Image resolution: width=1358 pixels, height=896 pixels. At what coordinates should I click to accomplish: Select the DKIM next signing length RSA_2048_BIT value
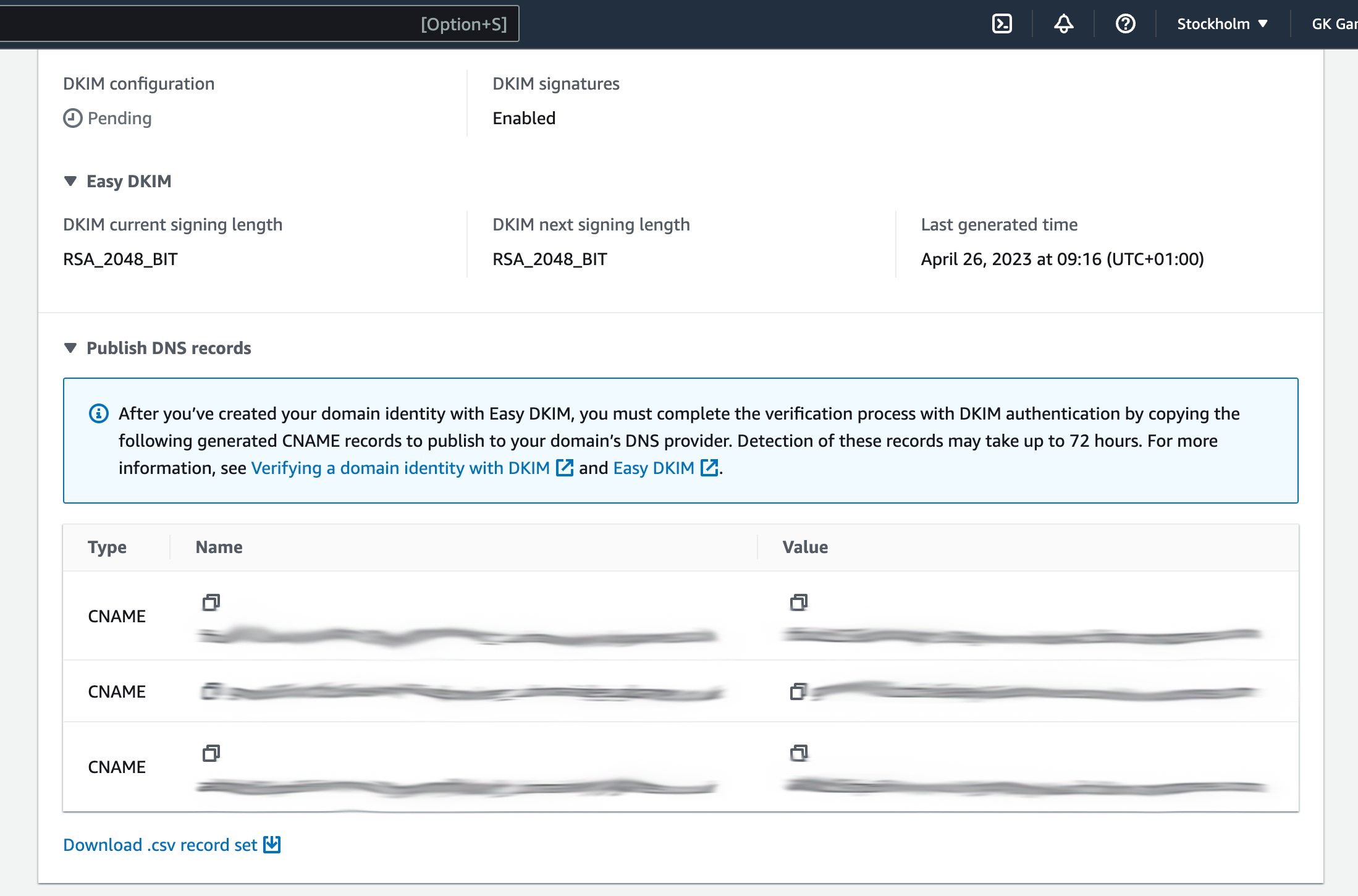pyautogui.click(x=550, y=259)
